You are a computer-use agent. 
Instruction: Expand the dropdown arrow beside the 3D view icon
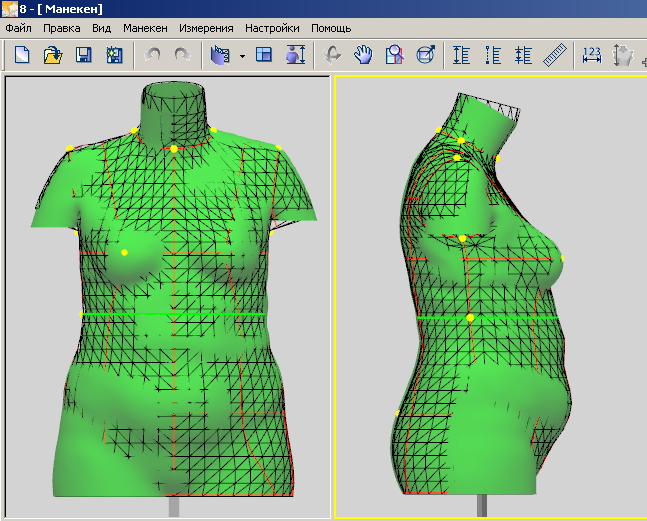click(x=242, y=56)
